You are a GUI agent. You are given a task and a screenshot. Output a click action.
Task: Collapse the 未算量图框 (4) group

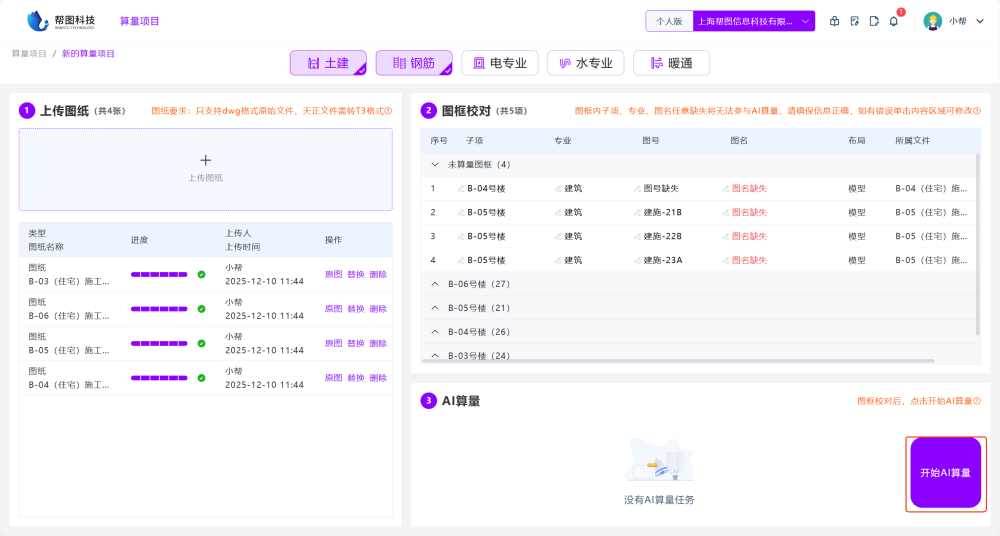[435, 164]
